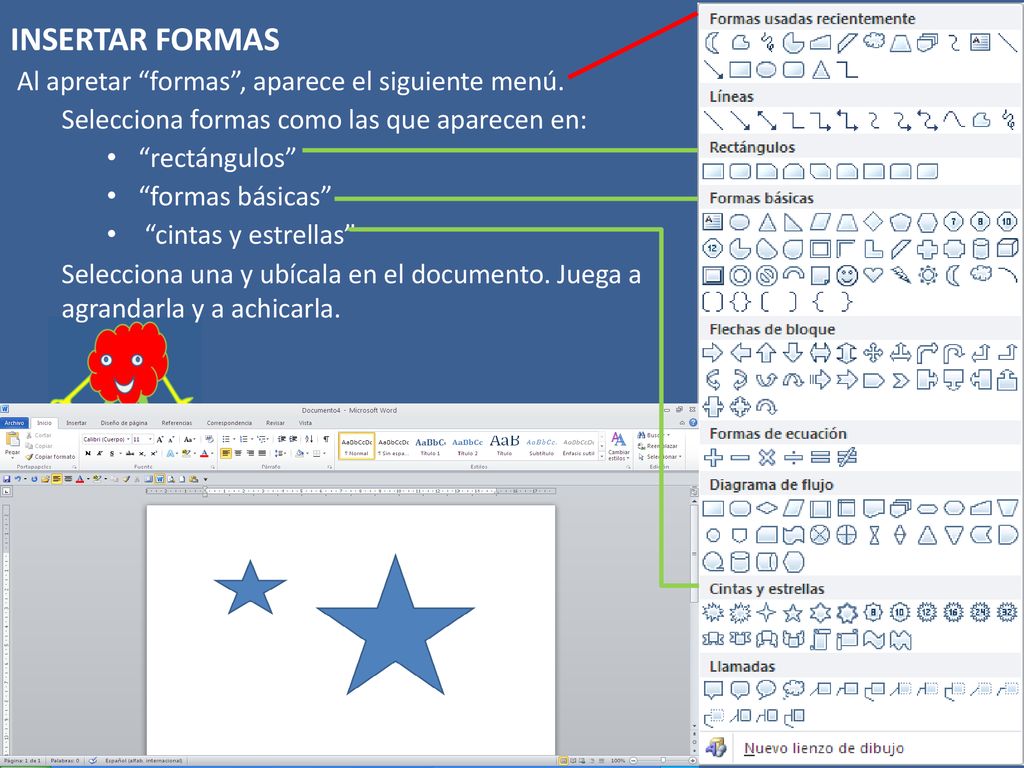Viewport: 1024px width, 768px height.
Task: Click the Reemplazar button
Action: click(x=658, y=446)
